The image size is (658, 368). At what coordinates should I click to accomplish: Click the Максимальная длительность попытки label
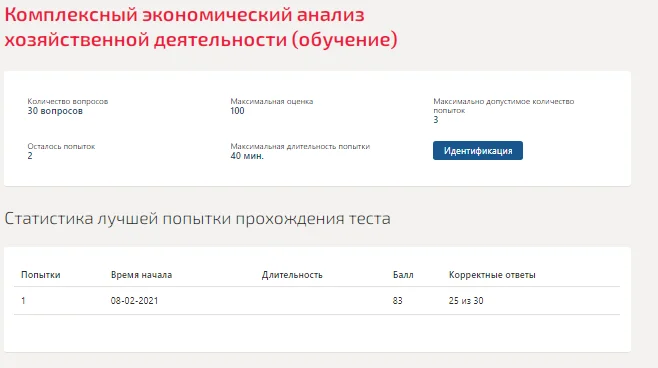[x=300, y=146]
